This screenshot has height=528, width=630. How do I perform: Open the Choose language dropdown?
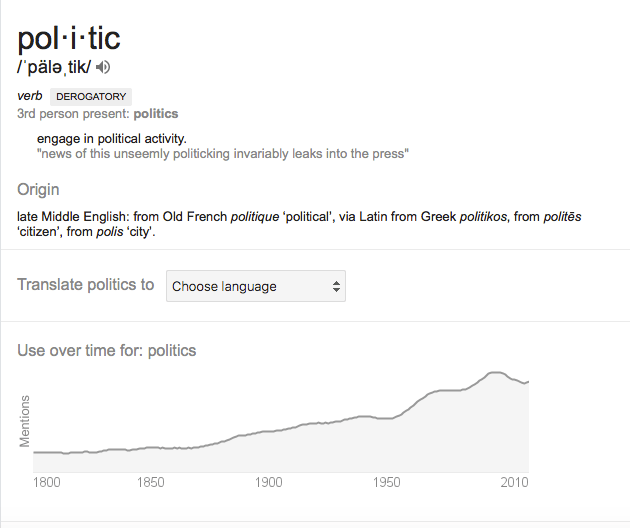pyautogui.click(x=255, y=286)
